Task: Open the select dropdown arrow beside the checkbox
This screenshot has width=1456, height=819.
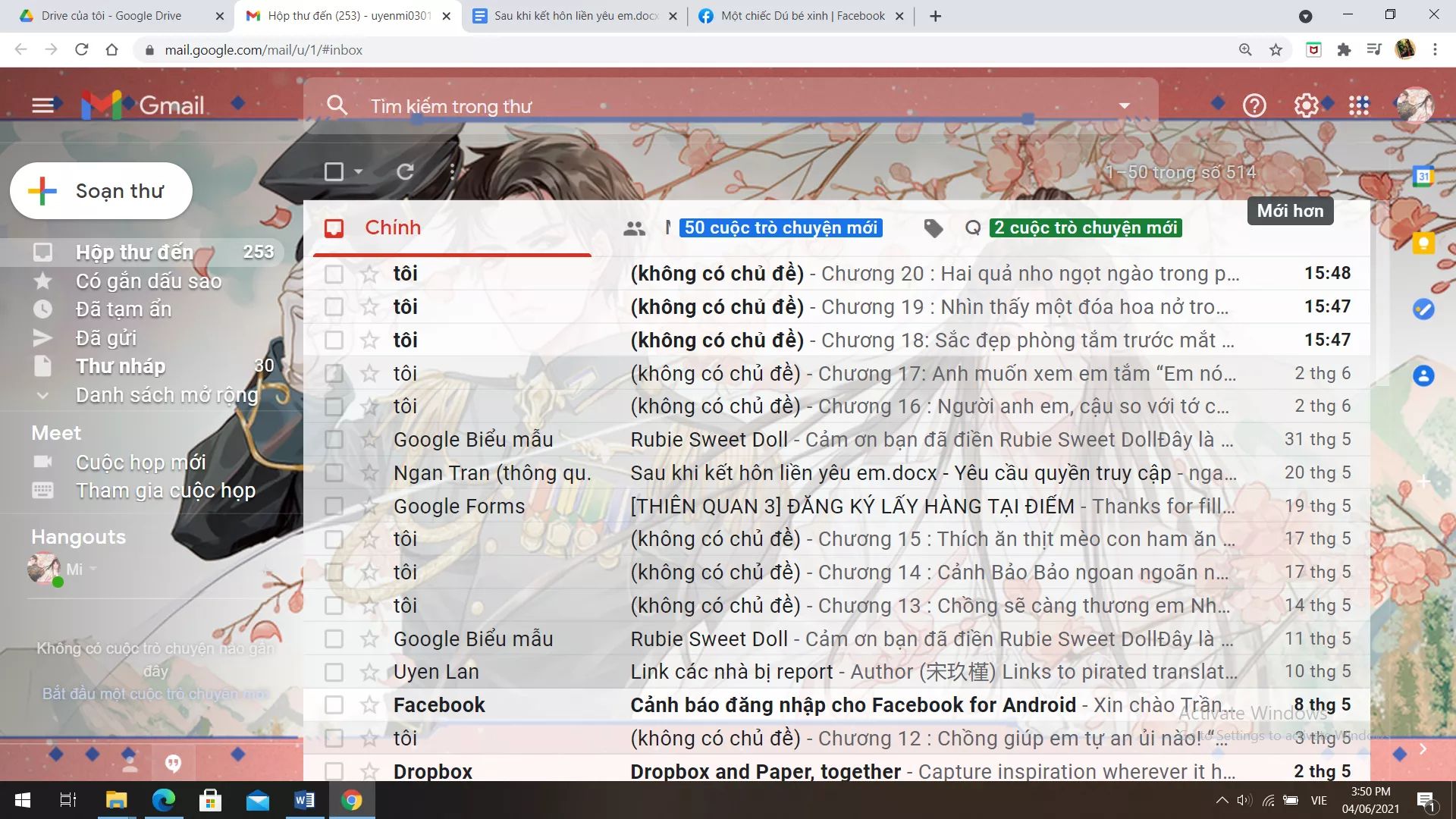Action: click(x=358, y=172)
